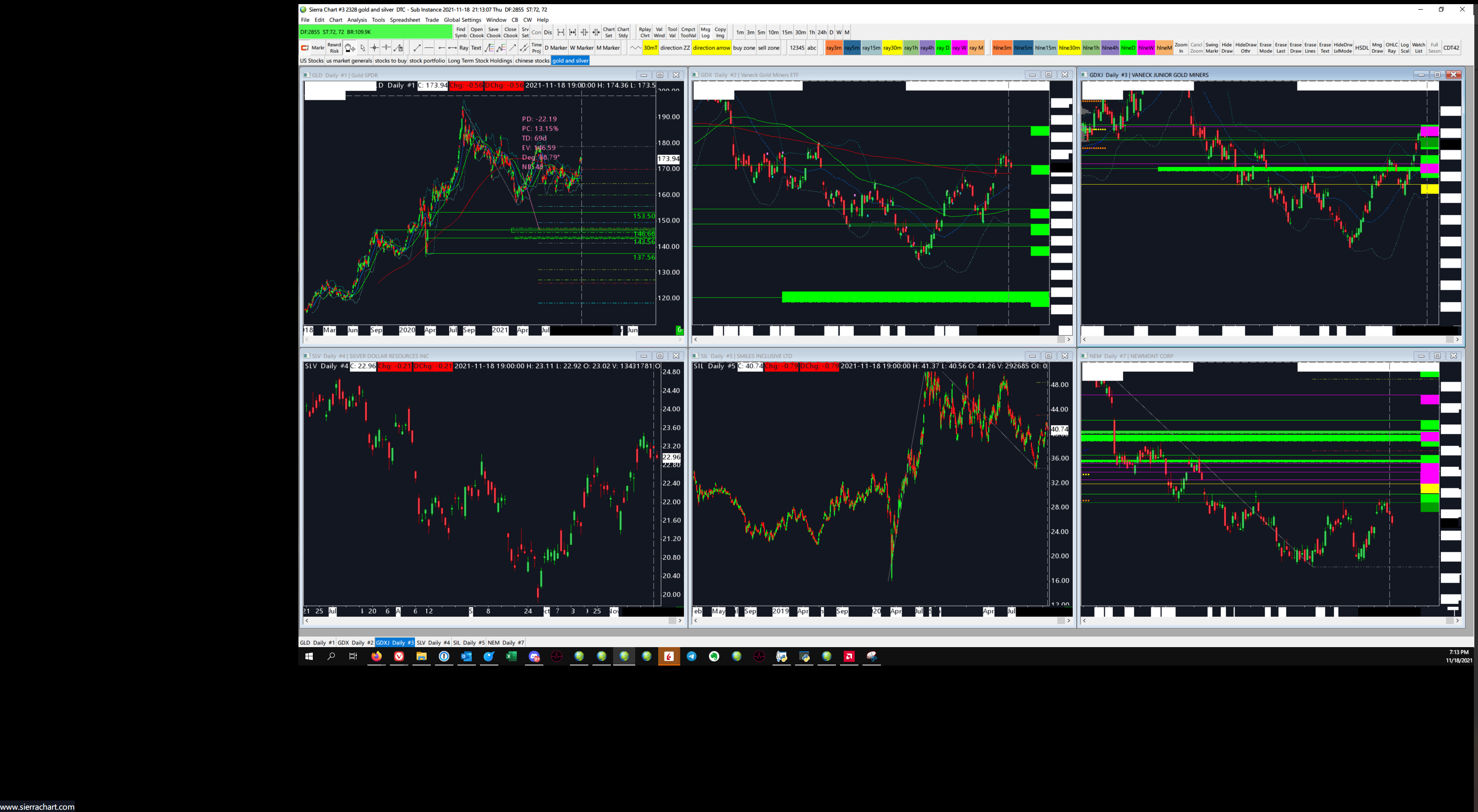Click the Find Symb button

pyautogui.click(x=461, y=32)
